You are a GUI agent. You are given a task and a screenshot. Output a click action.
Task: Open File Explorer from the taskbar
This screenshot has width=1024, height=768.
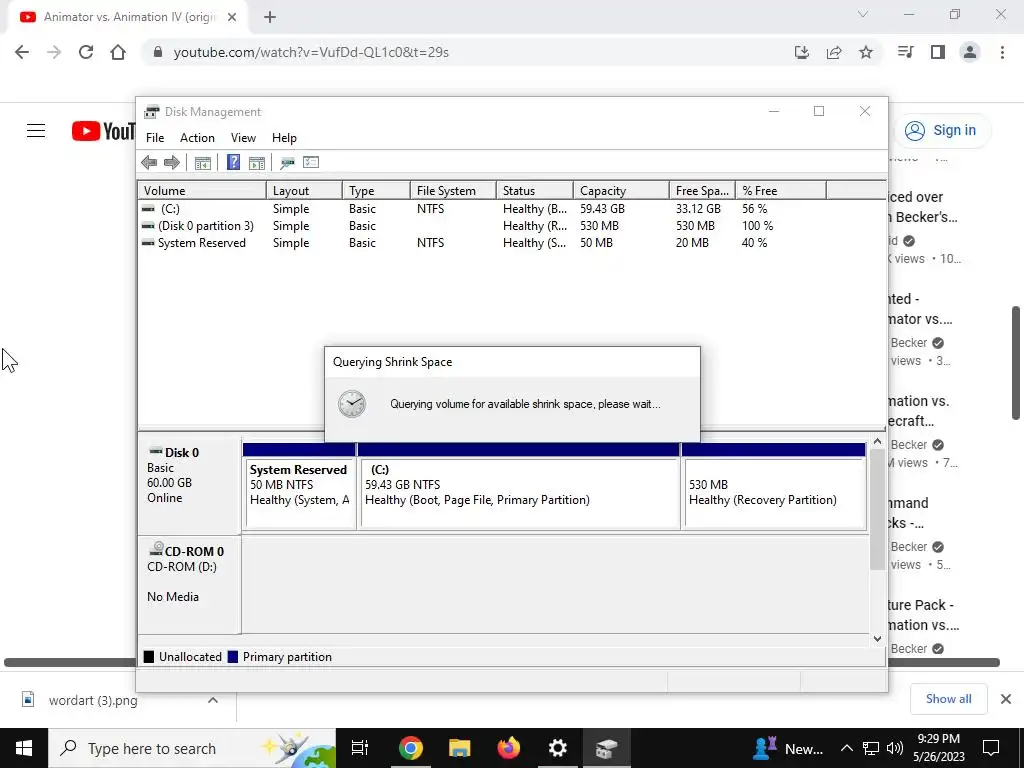coord(460,748)
